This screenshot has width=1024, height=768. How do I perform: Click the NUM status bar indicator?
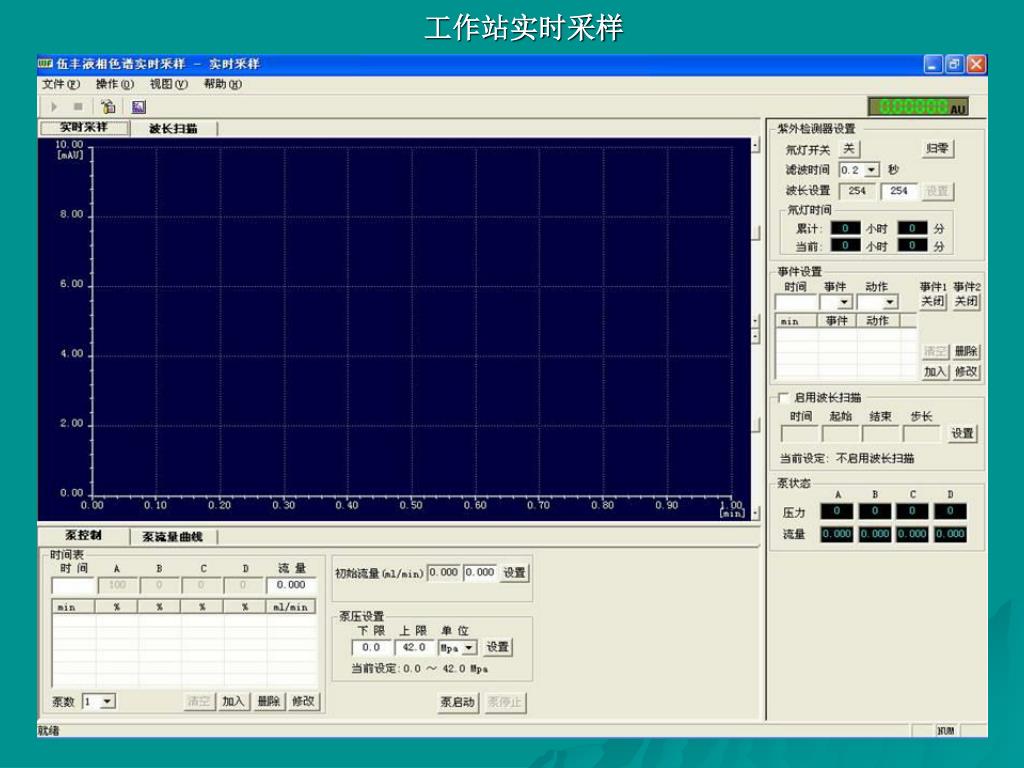point(945,731)
